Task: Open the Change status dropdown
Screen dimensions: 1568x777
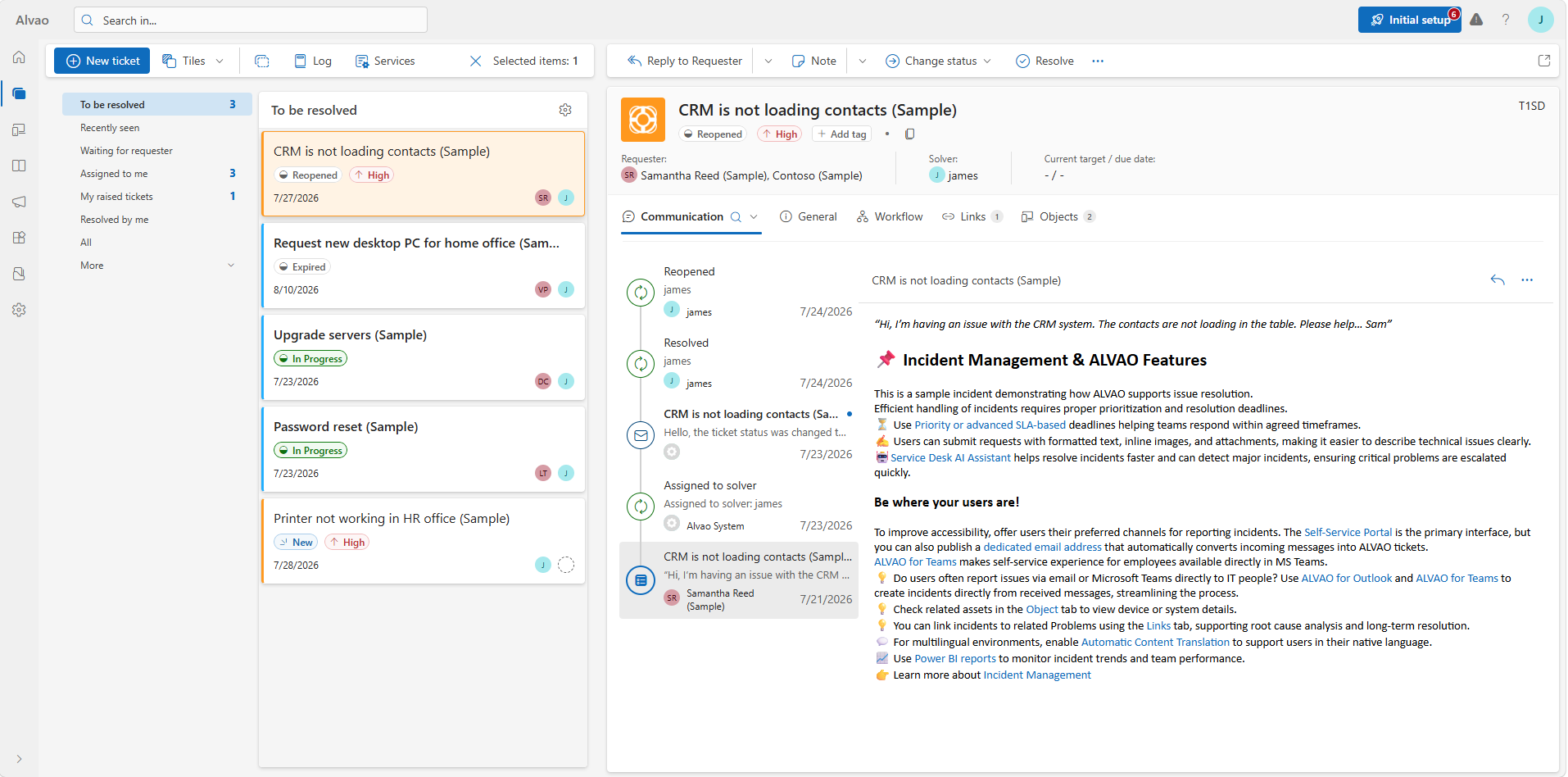Action: point(939,61)
